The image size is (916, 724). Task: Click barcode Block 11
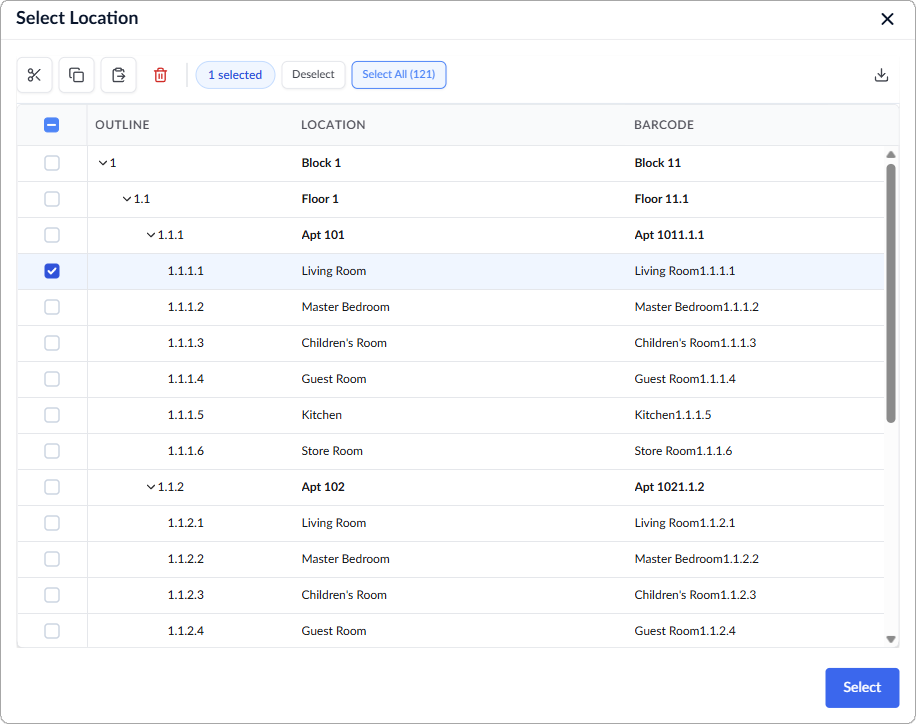pyautogui.click(x=657, y=163)
